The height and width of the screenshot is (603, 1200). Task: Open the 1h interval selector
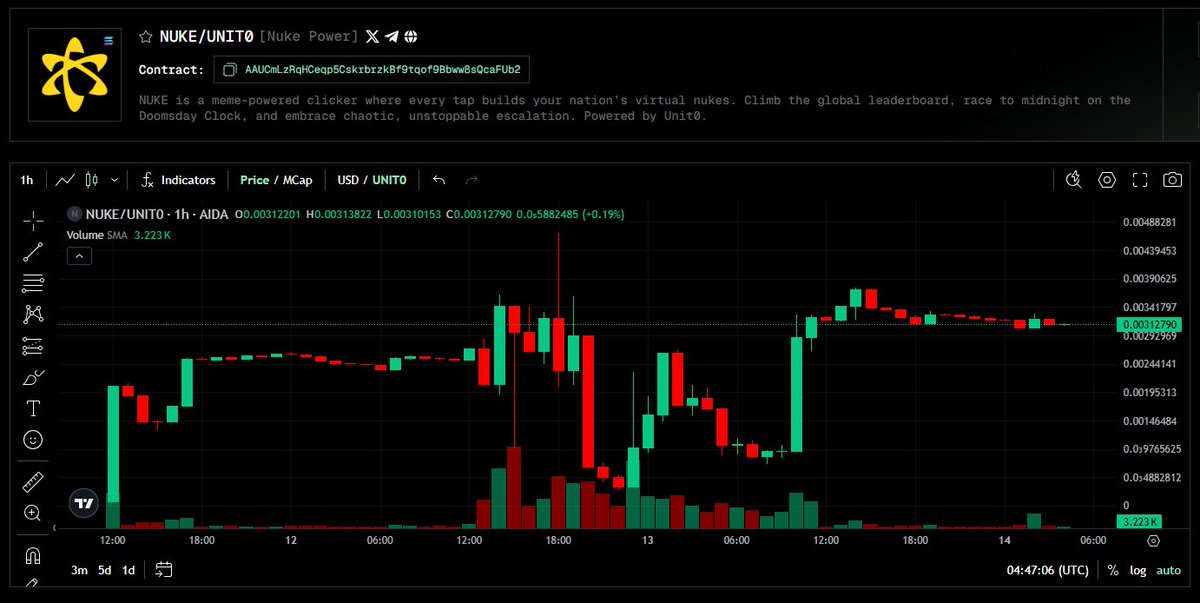(x=26, y=179)
